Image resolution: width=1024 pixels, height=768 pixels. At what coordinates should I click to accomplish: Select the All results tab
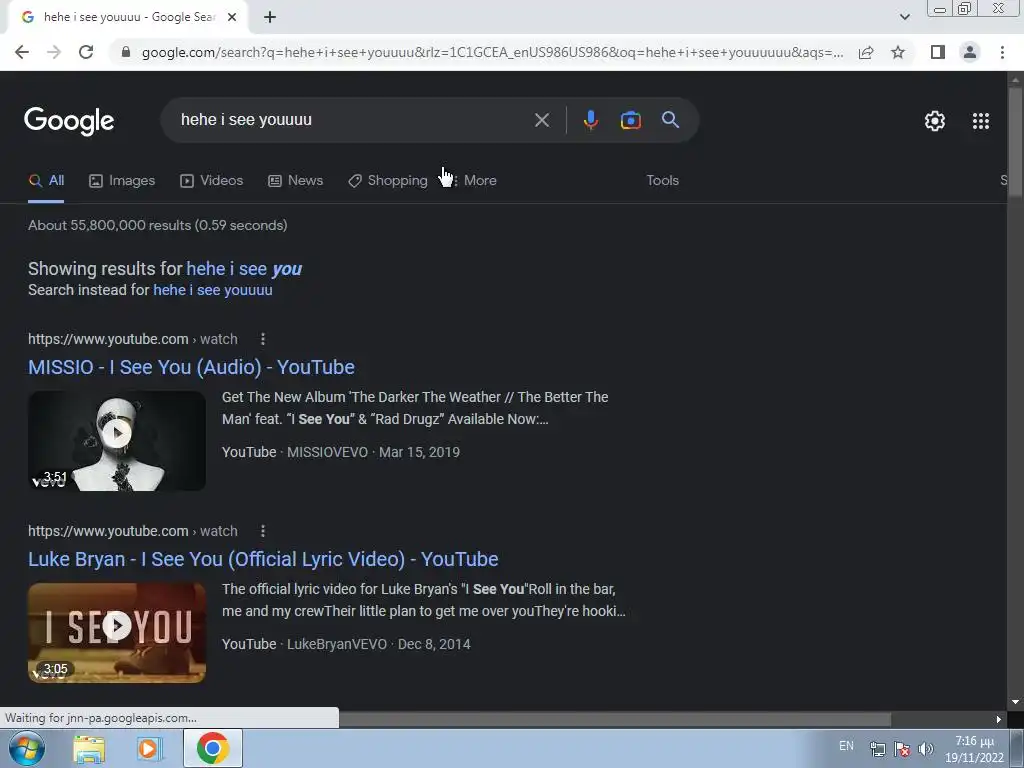coord(46,181)
